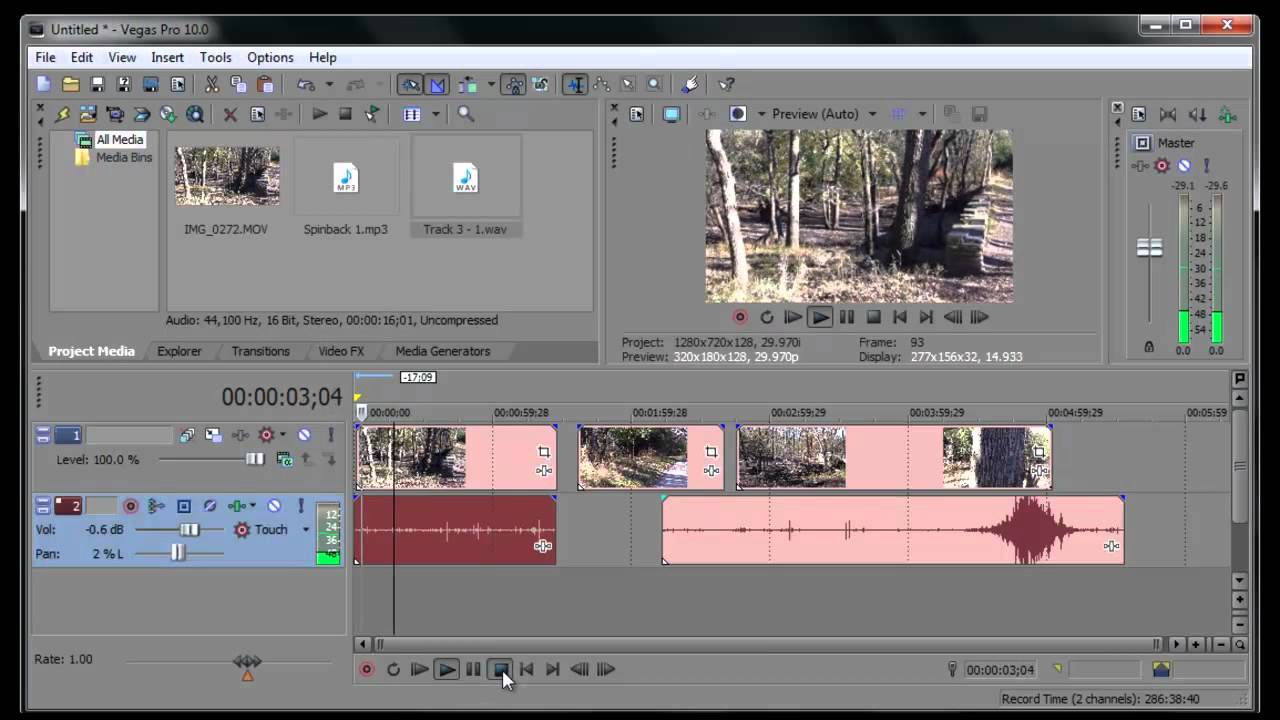Open the split-screen view dropdown arrow

pos(761,114)
